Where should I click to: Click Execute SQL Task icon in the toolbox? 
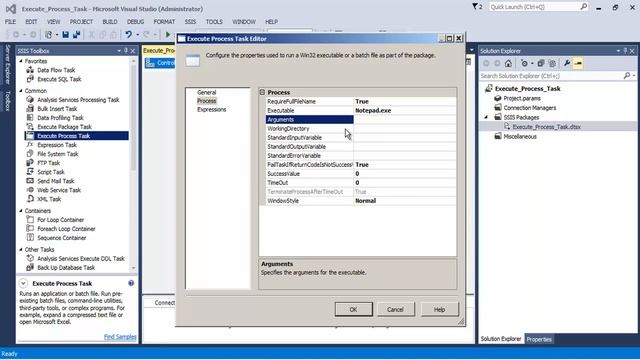[30, 79]
